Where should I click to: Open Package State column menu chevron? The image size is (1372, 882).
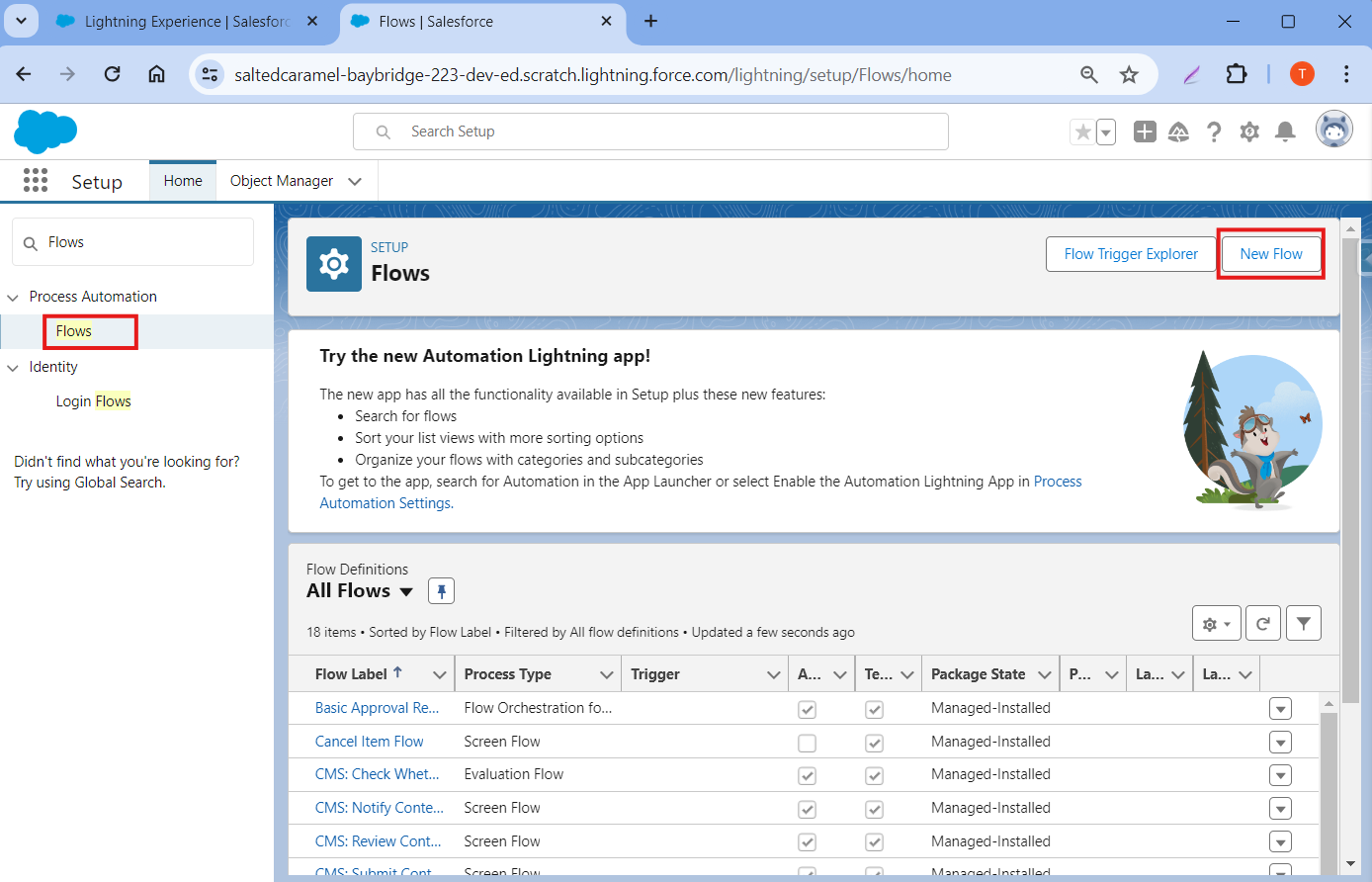tap(1045, 674)
